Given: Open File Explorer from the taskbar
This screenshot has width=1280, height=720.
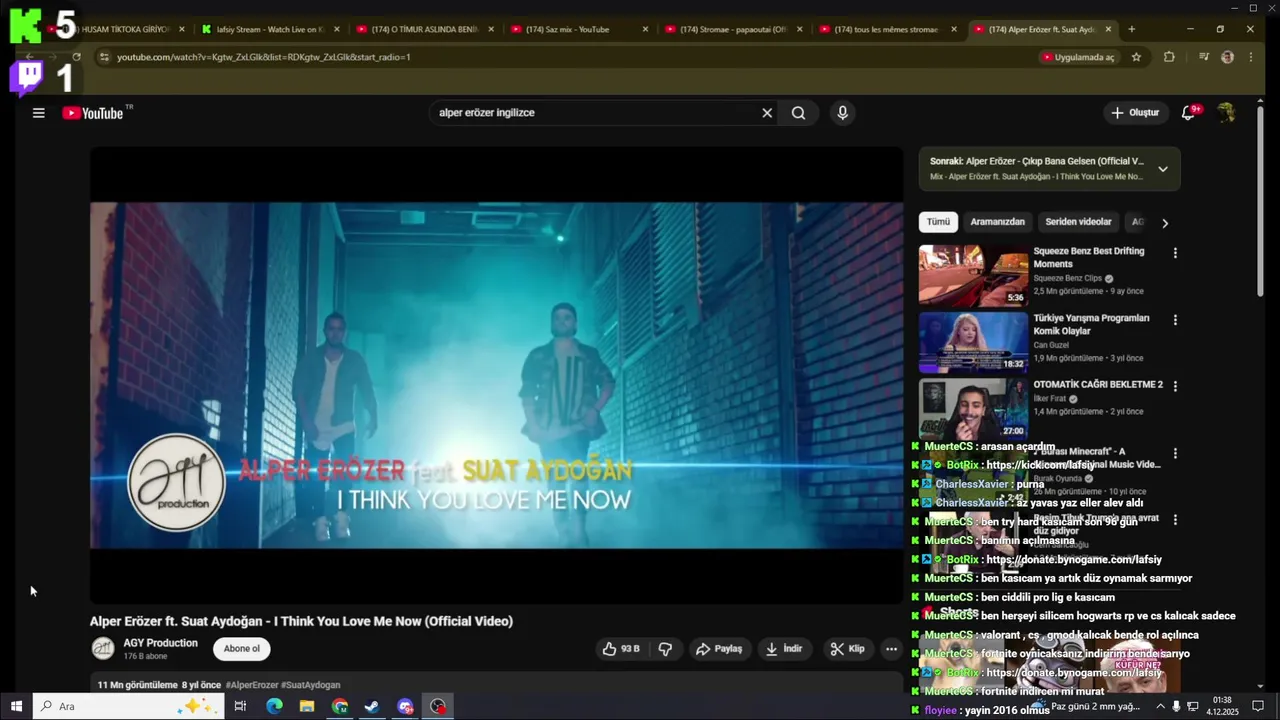Looking at the screenshot, I should 307,706.
